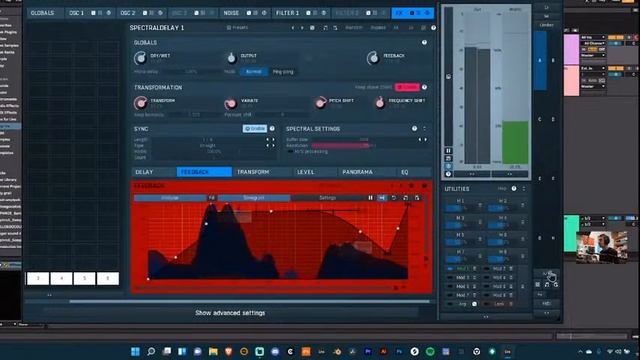Open the Globals section help icon
Screen dimensions: 640x360
point(424,42)
